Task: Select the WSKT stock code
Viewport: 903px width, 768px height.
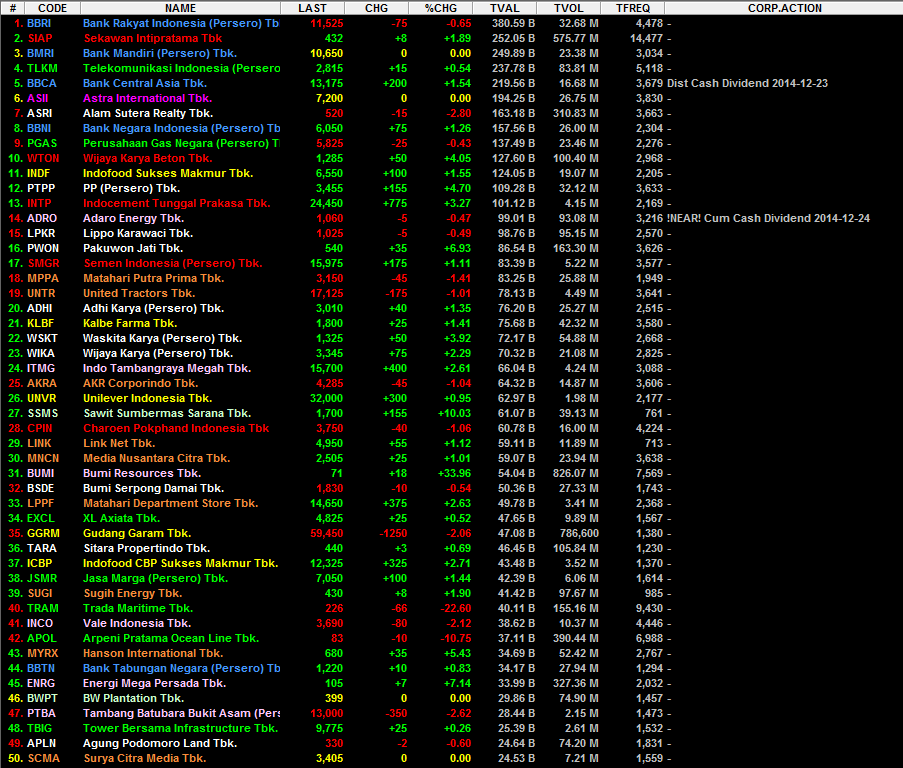Action: point(42,338)
